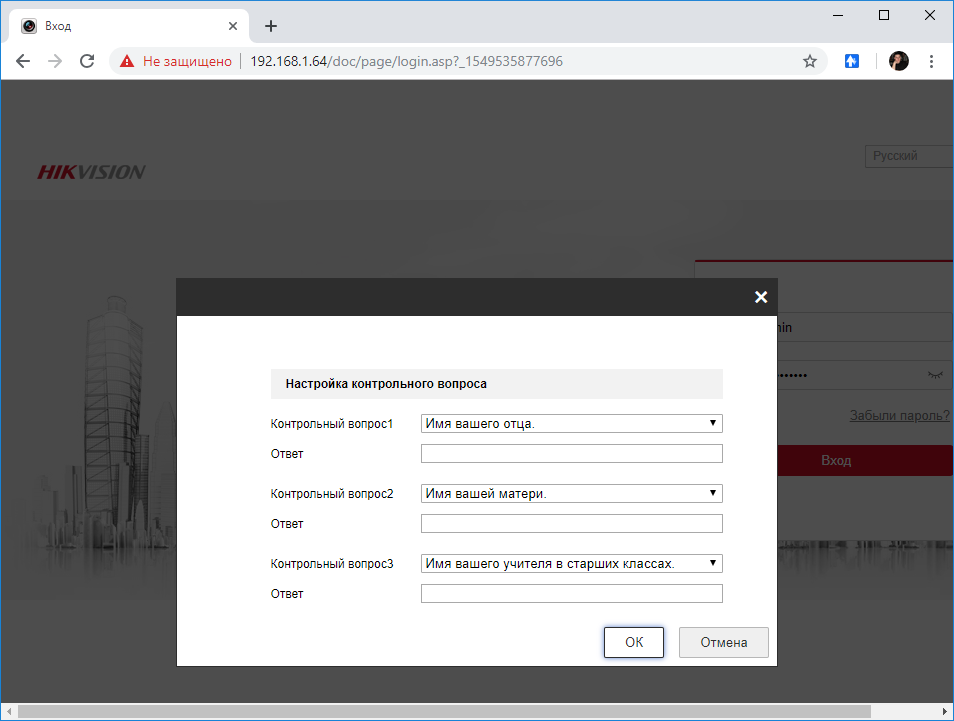Click the first Ответ input field
This screenshot has width=954, height=721.
click(x=571, y=453)
